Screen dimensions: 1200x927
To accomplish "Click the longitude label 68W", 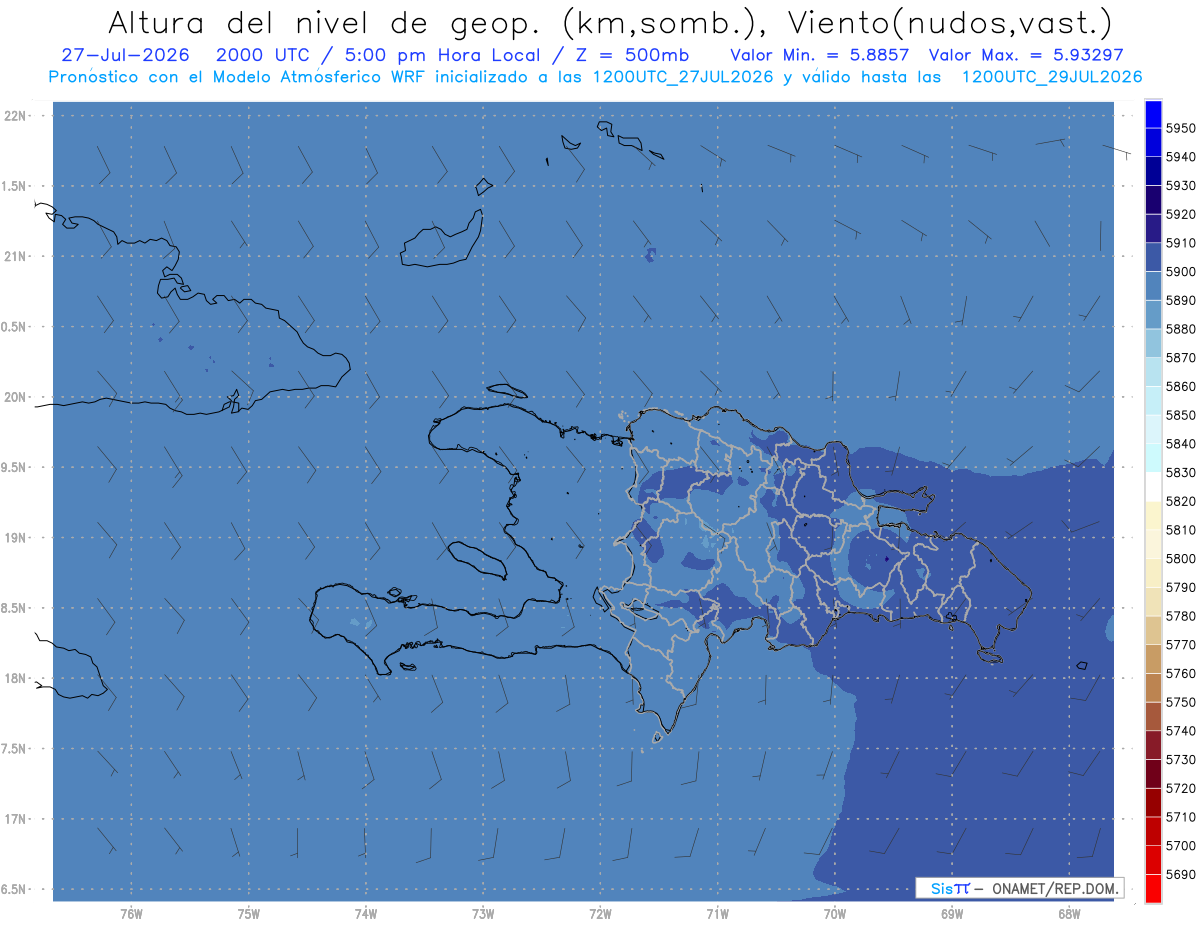I will (x=1068, y=914).
